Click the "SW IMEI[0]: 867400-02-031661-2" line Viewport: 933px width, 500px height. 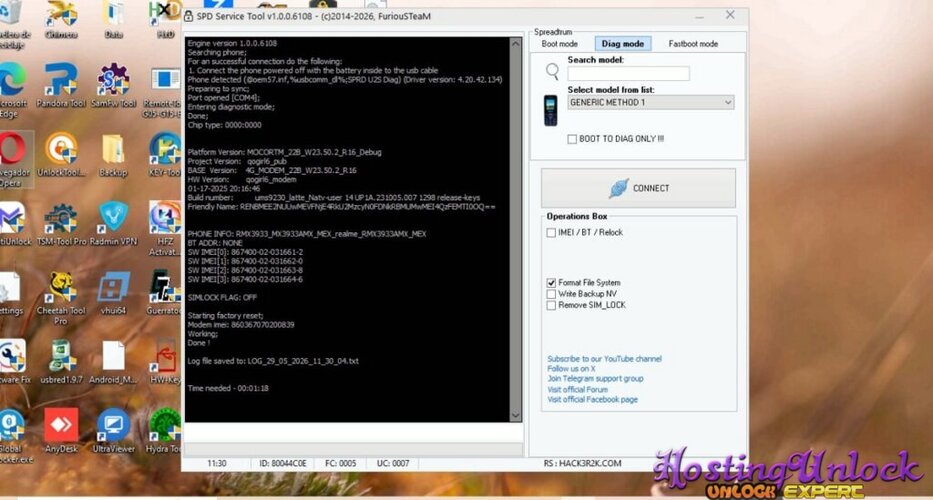point(245,252)
